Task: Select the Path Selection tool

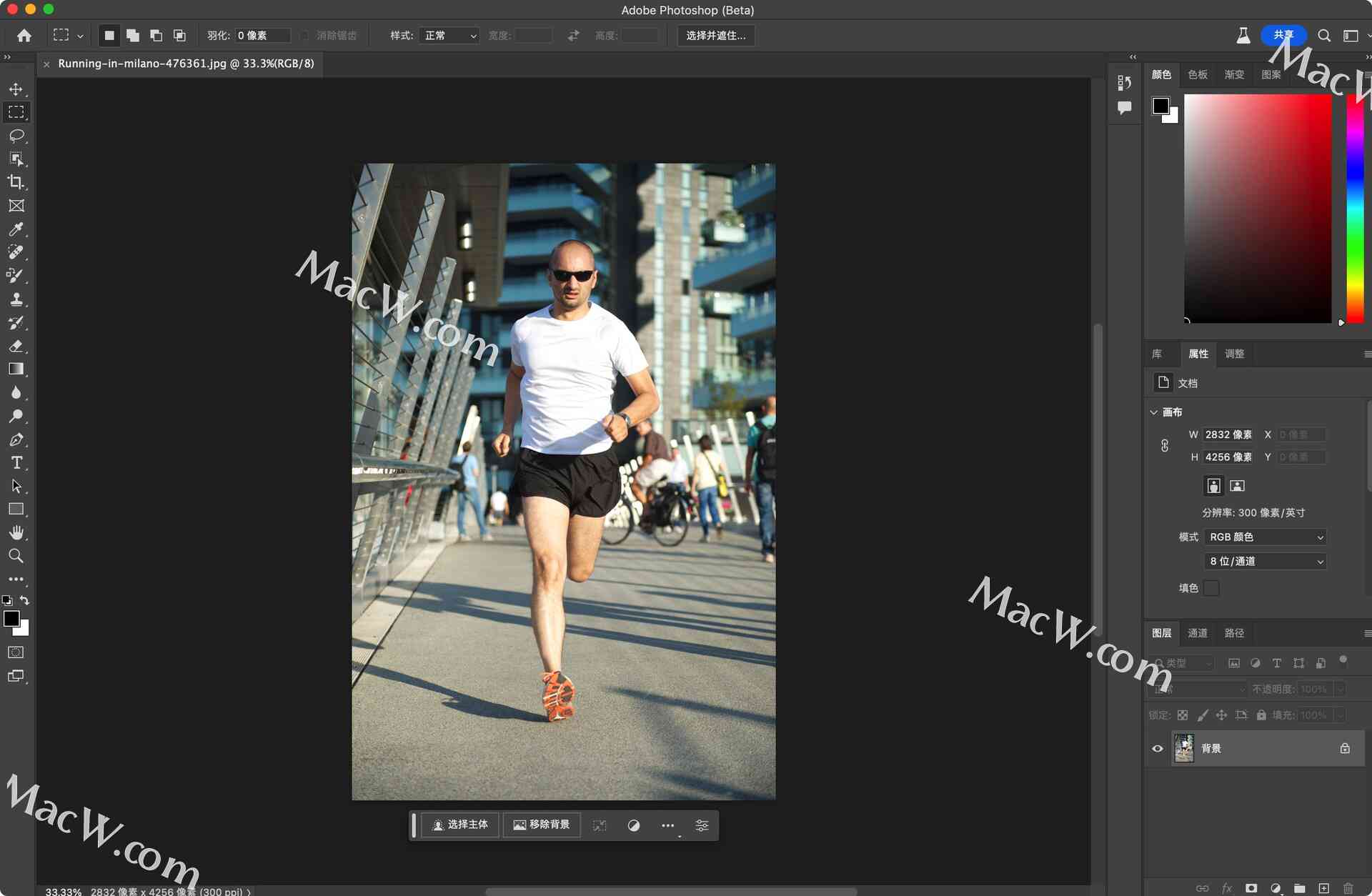Action: pos(16,487)
